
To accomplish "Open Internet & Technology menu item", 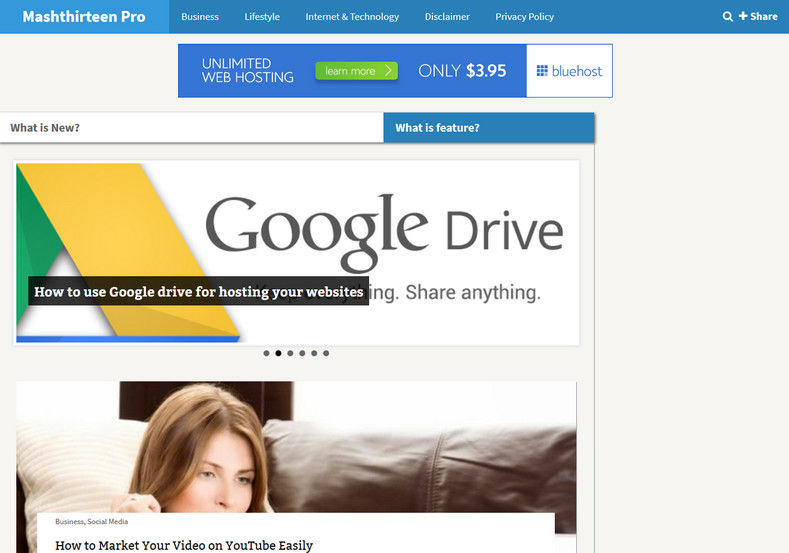I will (352, 17).
